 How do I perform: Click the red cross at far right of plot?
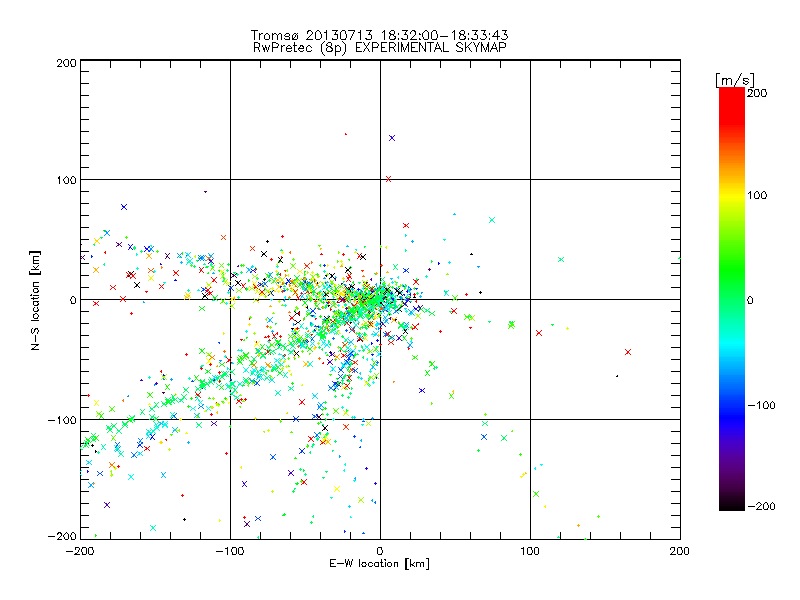pyautogui.click(x=628, y=352)
